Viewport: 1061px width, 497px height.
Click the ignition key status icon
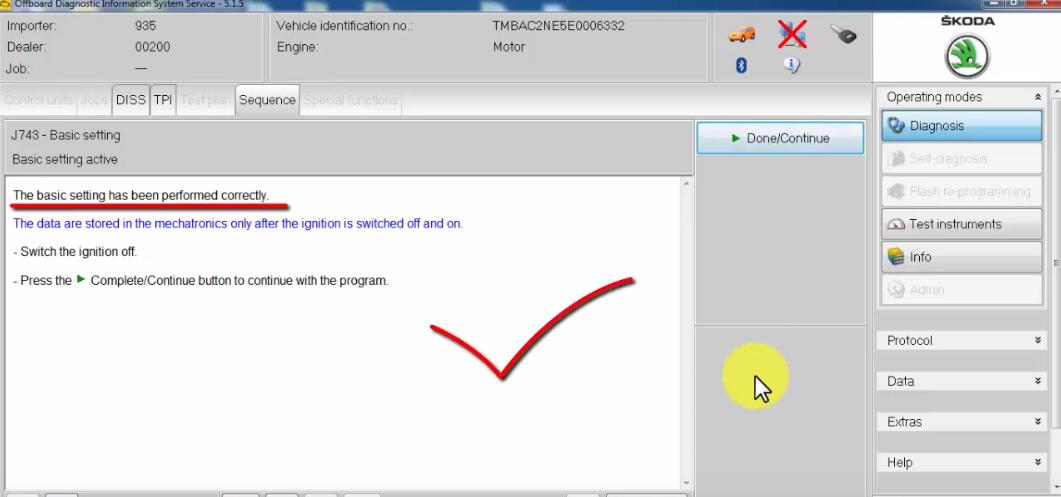click(x=843, y=34)
